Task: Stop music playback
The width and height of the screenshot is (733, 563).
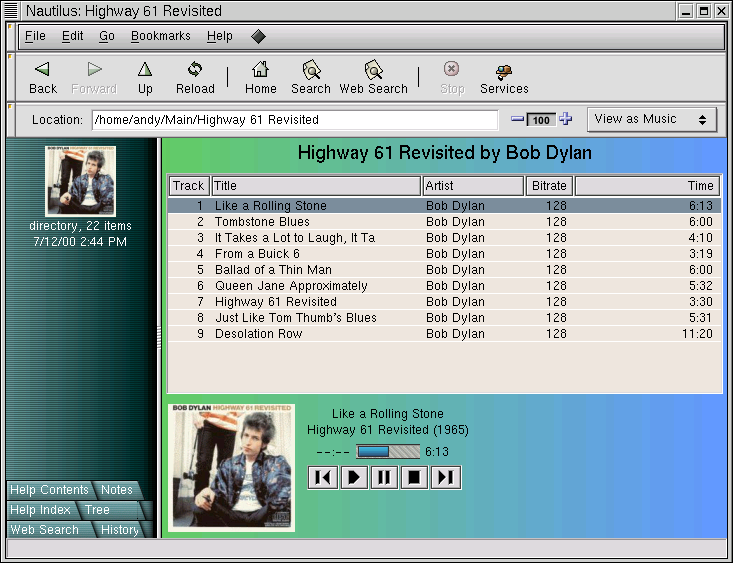Action: pyautogui.click(x=414, y=477)
